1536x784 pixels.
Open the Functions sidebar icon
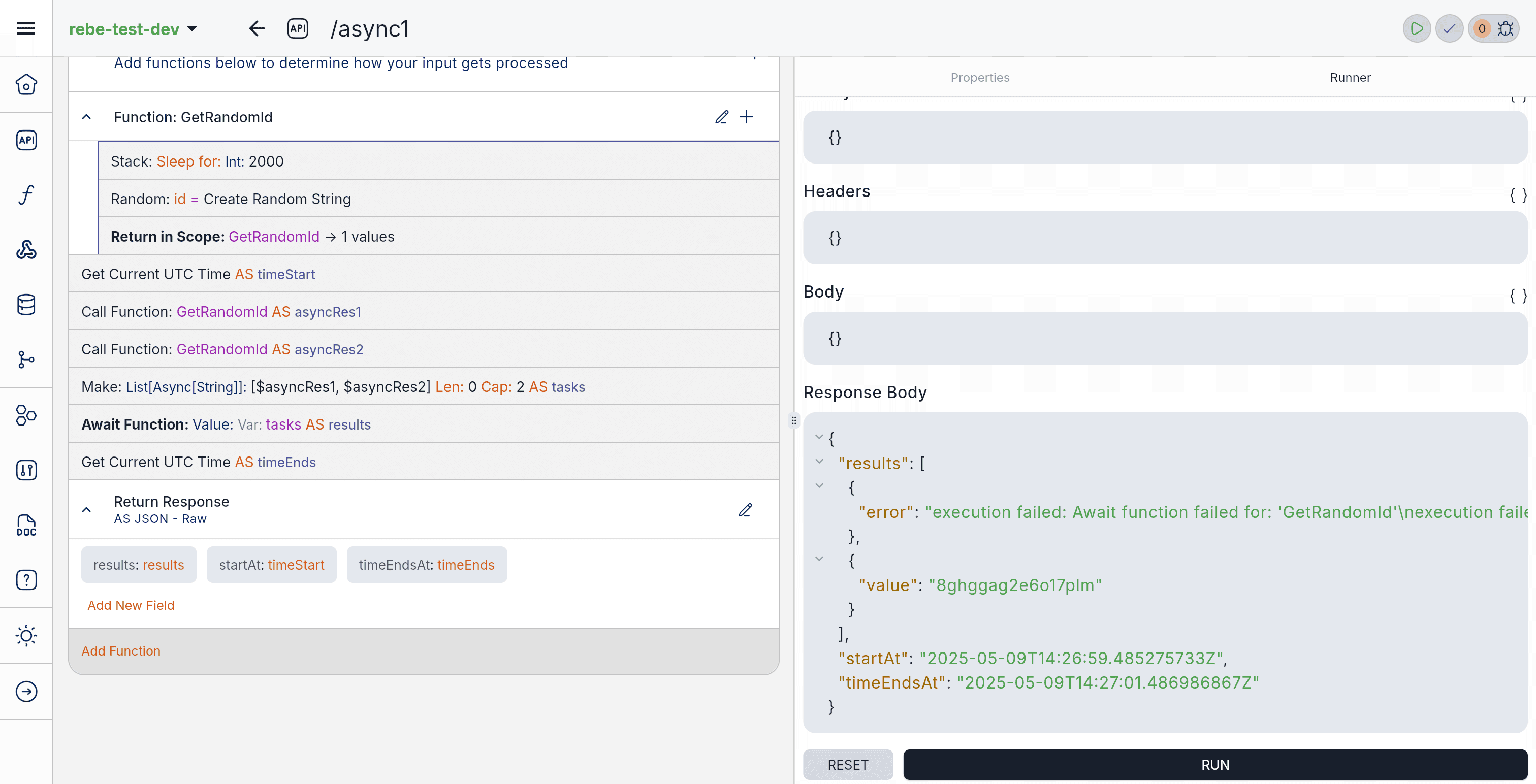[25, 194]
